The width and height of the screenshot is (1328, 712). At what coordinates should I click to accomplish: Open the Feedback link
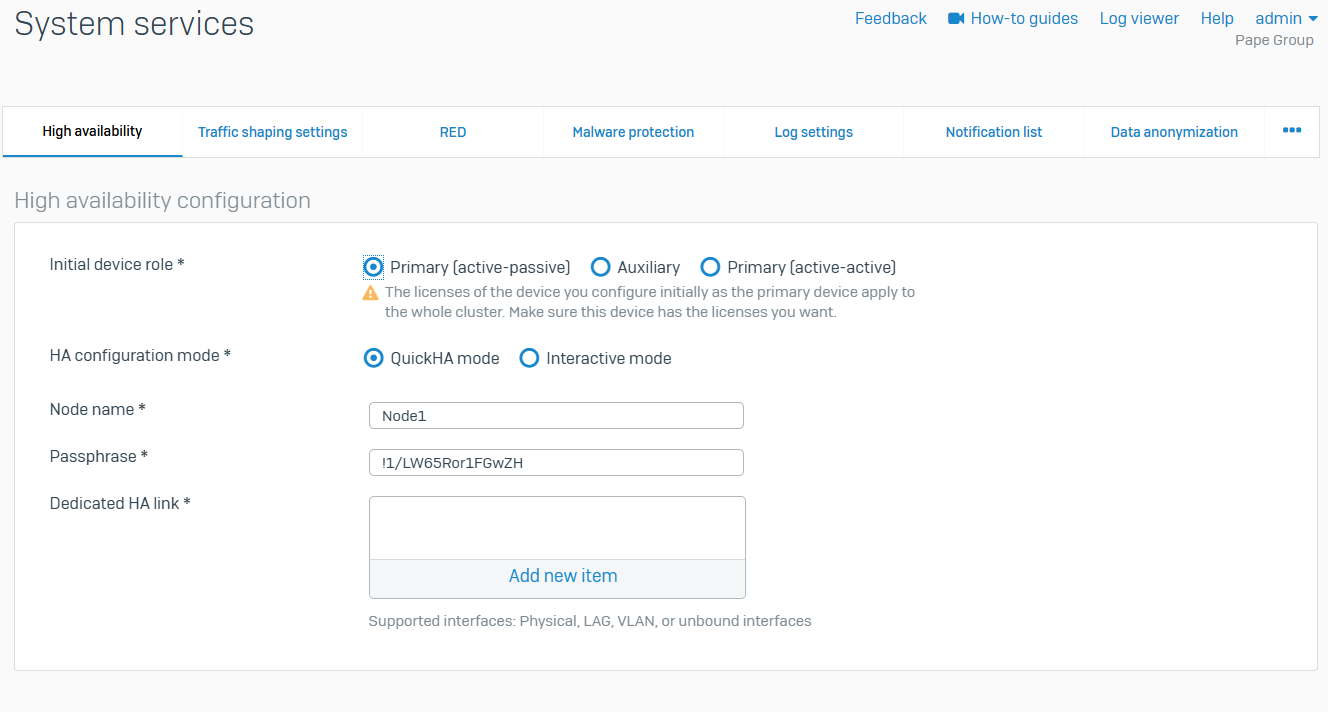point(890,19)
